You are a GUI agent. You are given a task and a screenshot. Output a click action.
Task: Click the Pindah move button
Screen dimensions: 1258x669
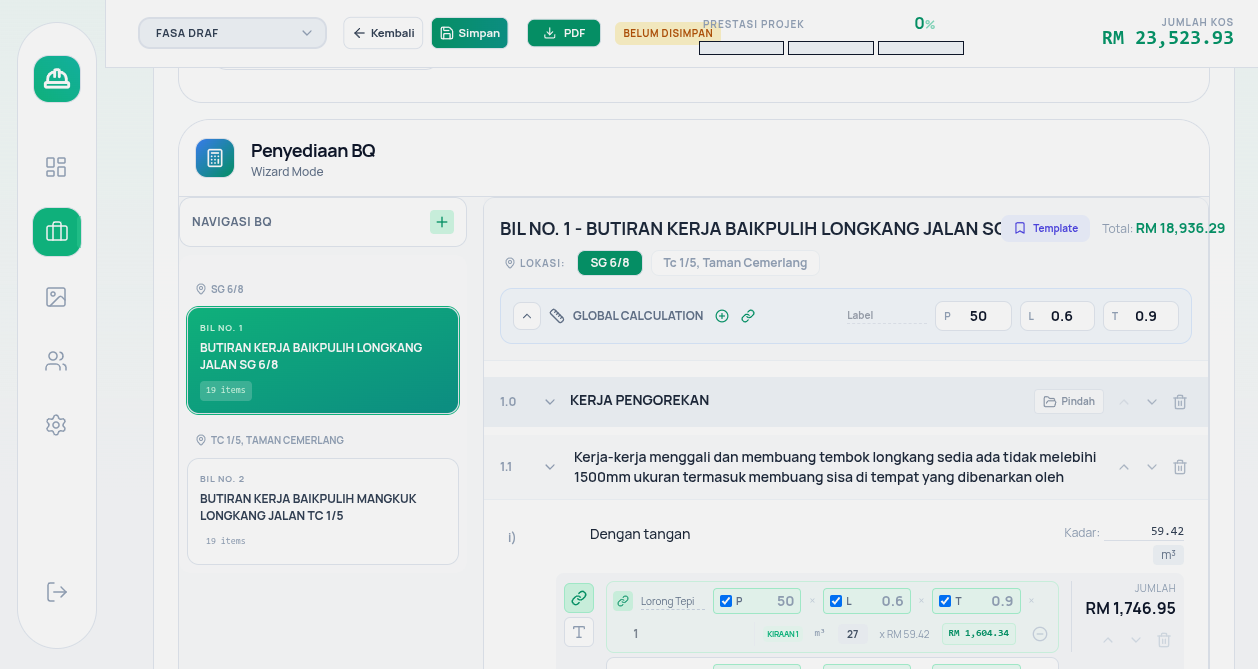(1069, 402)
